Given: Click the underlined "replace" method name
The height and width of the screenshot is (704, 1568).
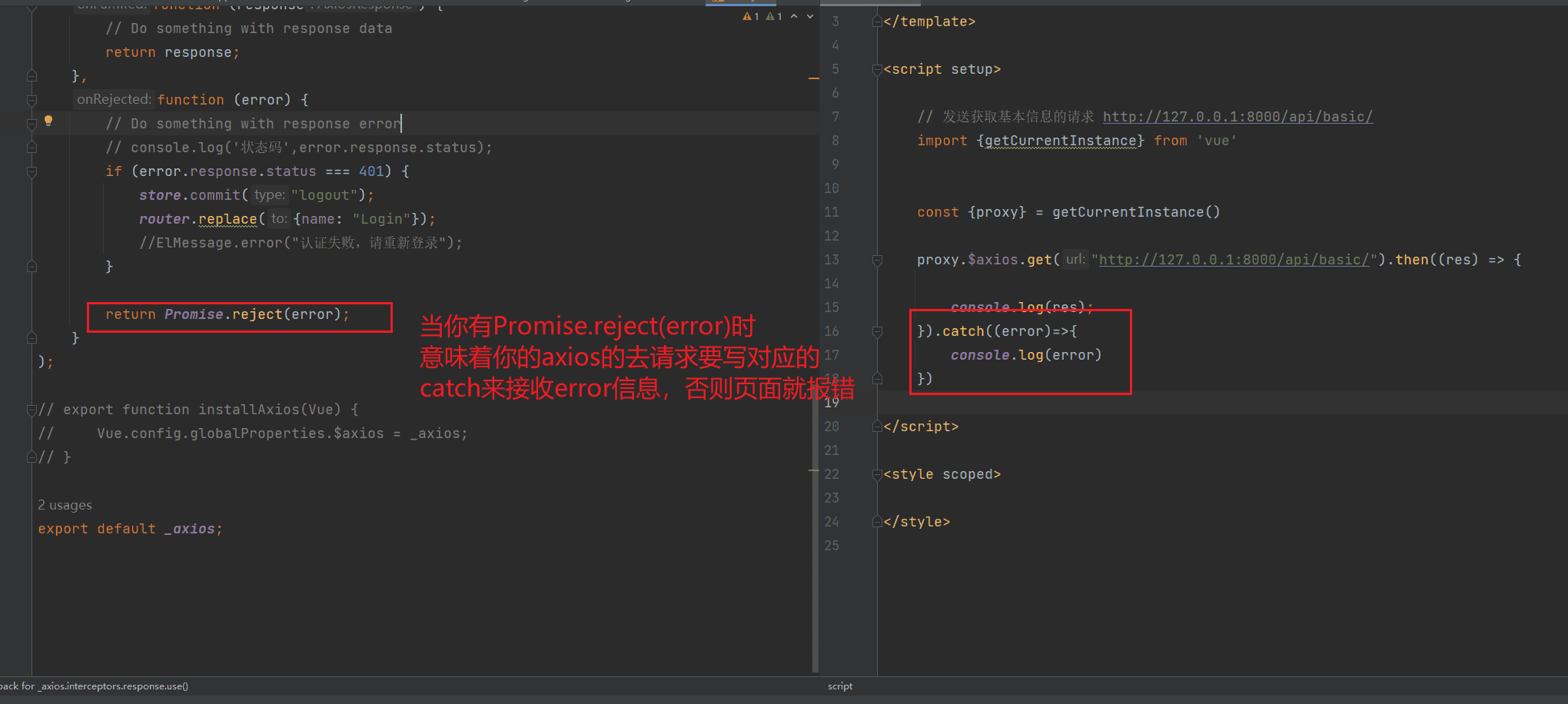Looking at the screenshot, I should pos(228,219).
